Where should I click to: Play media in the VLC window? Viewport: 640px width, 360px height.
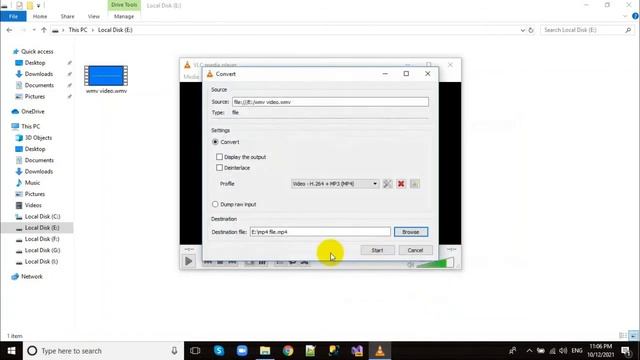pyautogui.click(x=189, y=261)
